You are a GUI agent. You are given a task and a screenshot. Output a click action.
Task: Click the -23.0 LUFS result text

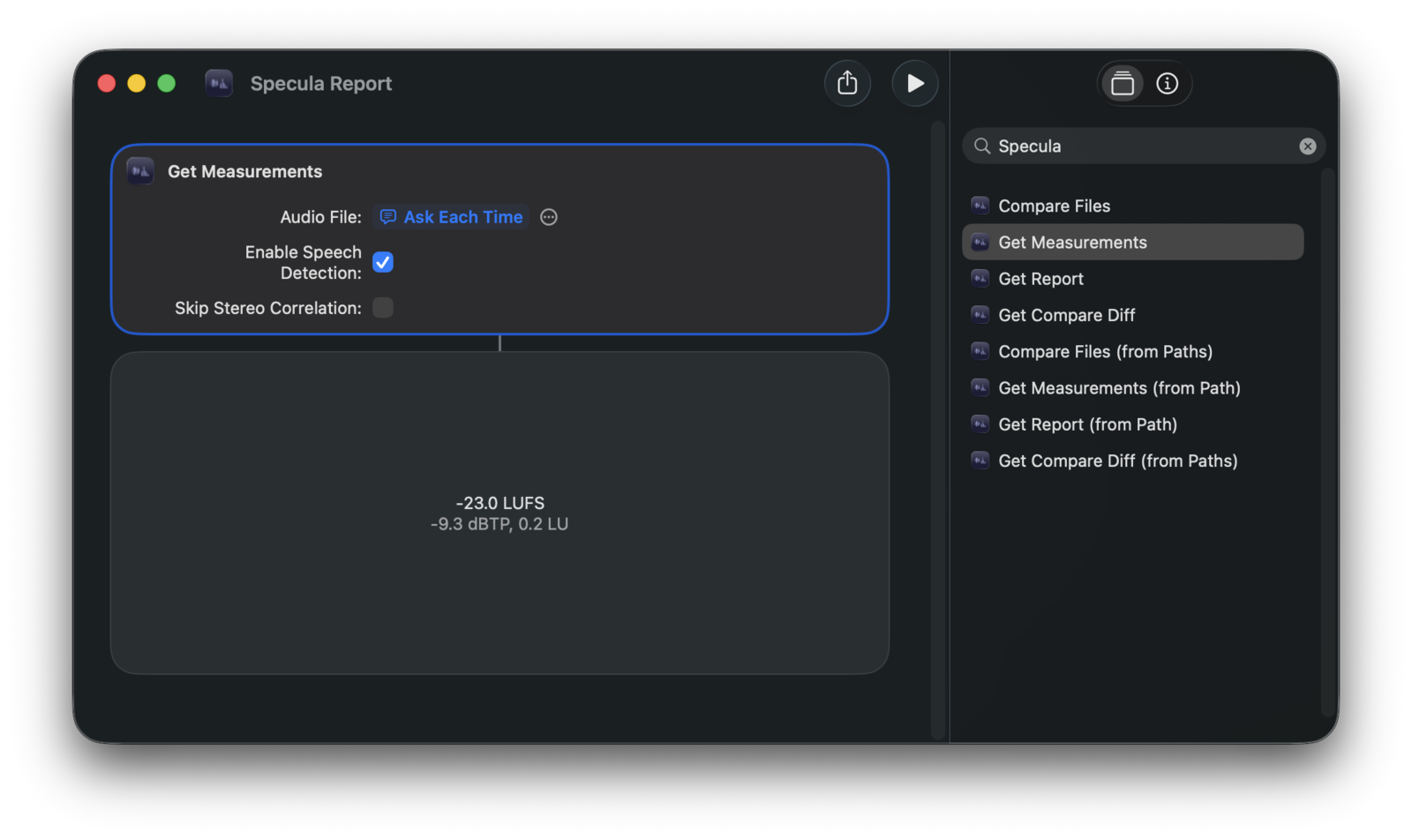pyautogui.click(x=500, y=503)
